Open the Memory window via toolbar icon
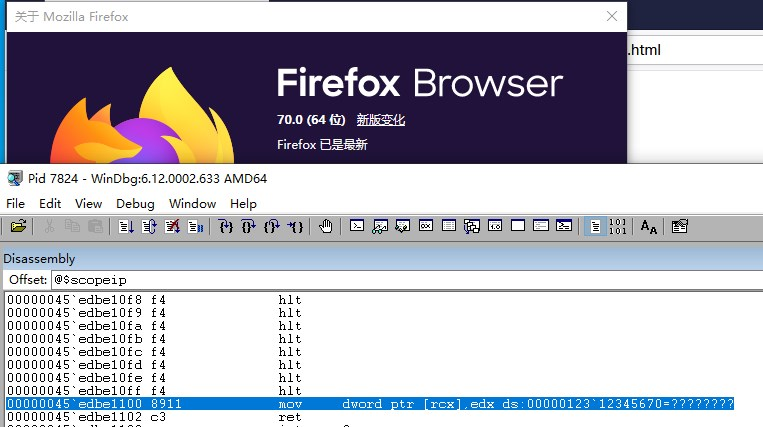This screenshot has height=427, width=763. tap(449, 226)
